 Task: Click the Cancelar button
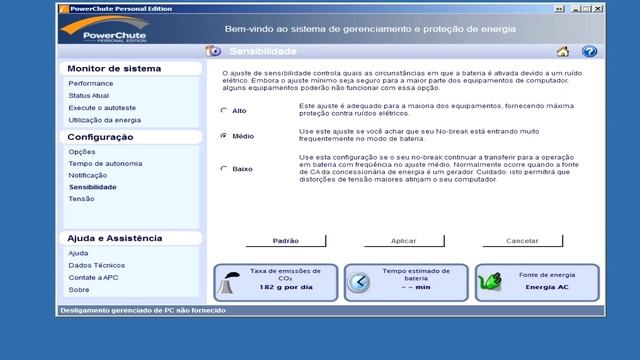coord(522,241)
